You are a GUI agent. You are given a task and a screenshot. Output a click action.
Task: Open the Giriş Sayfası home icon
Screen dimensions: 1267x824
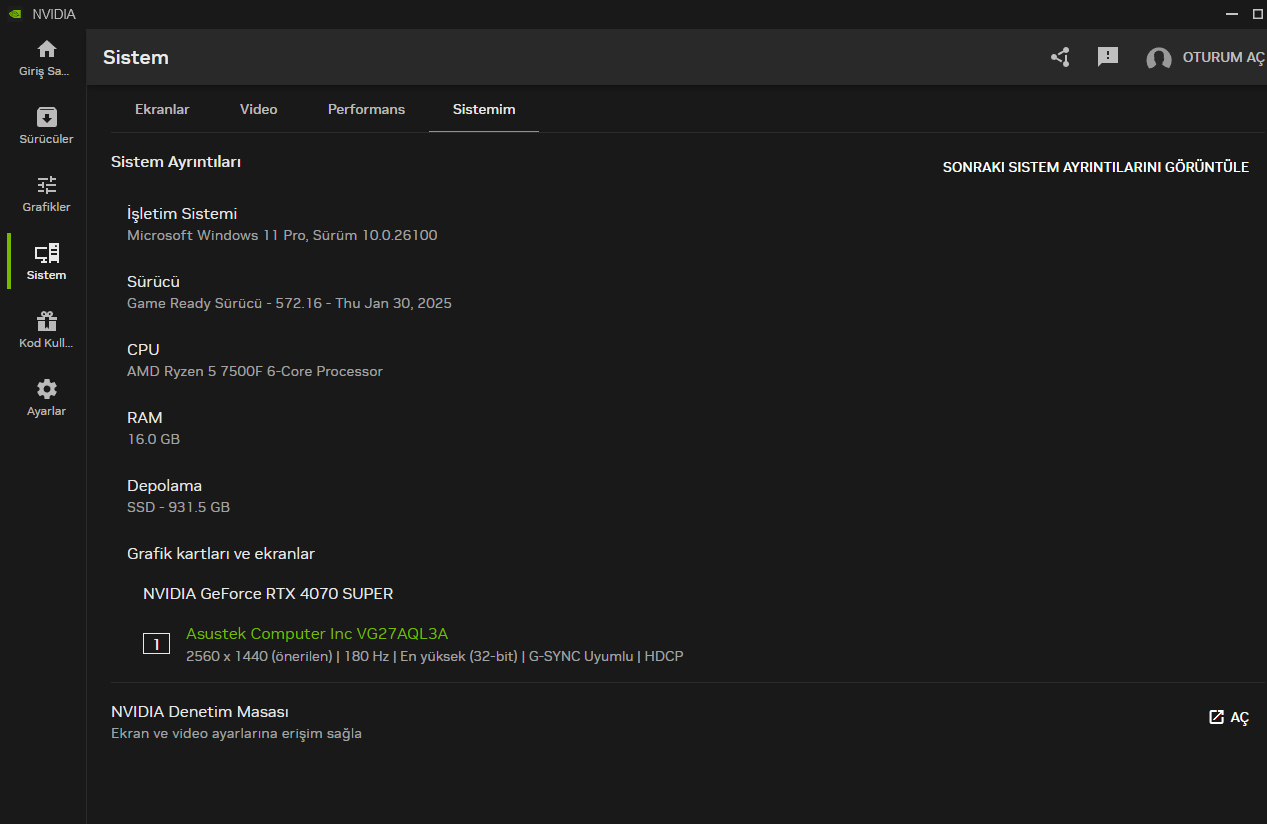46,49
